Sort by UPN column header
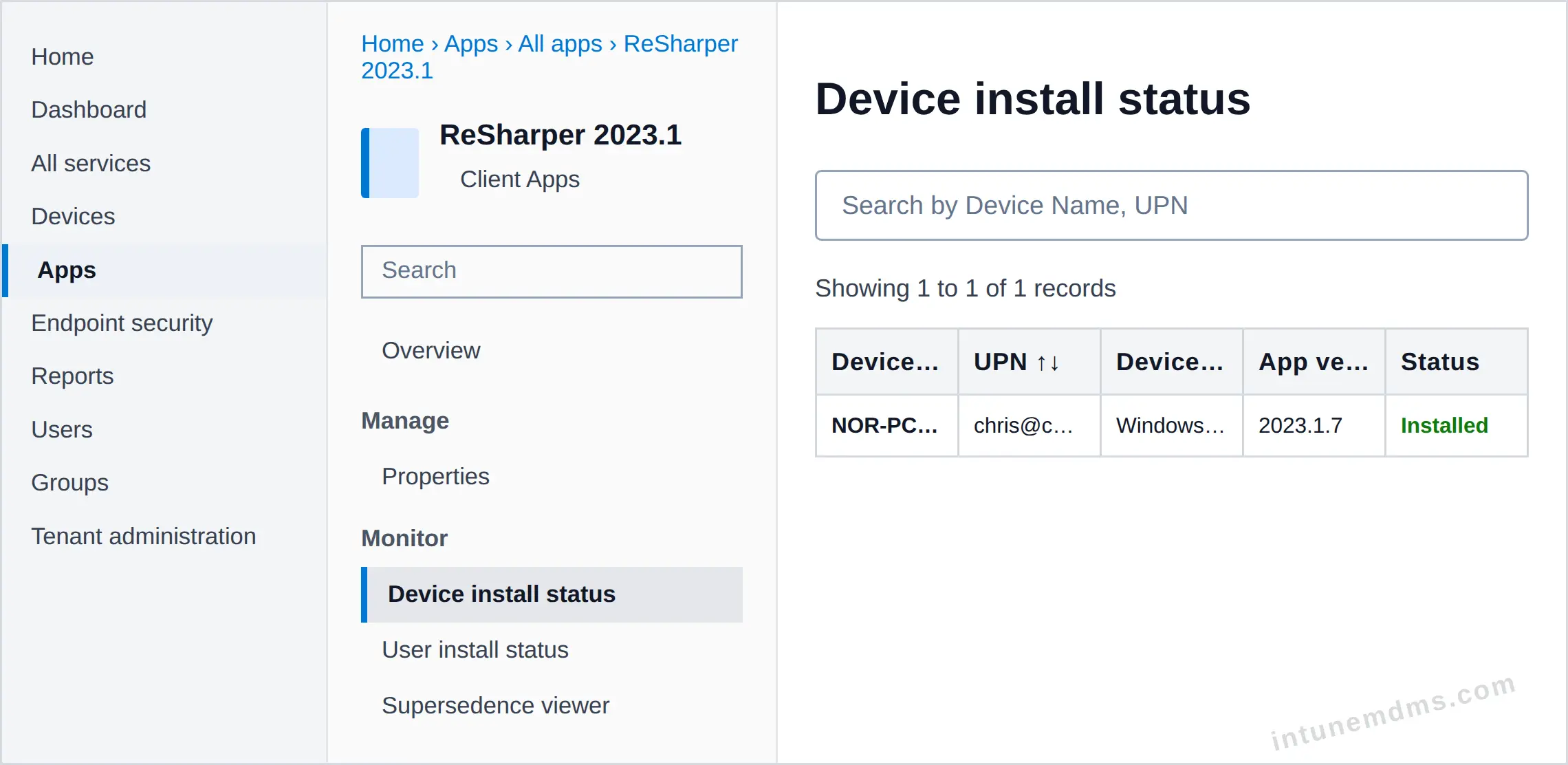This screenshot has width=1568, height=765. click(1030, 362)
